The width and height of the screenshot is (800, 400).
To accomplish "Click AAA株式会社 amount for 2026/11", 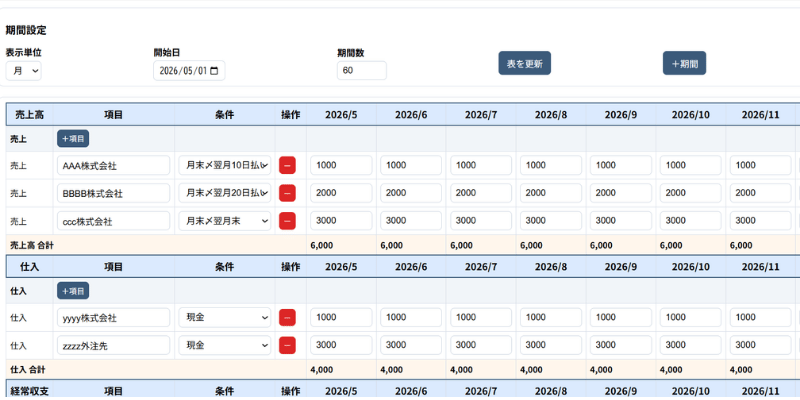I will 761,165.
